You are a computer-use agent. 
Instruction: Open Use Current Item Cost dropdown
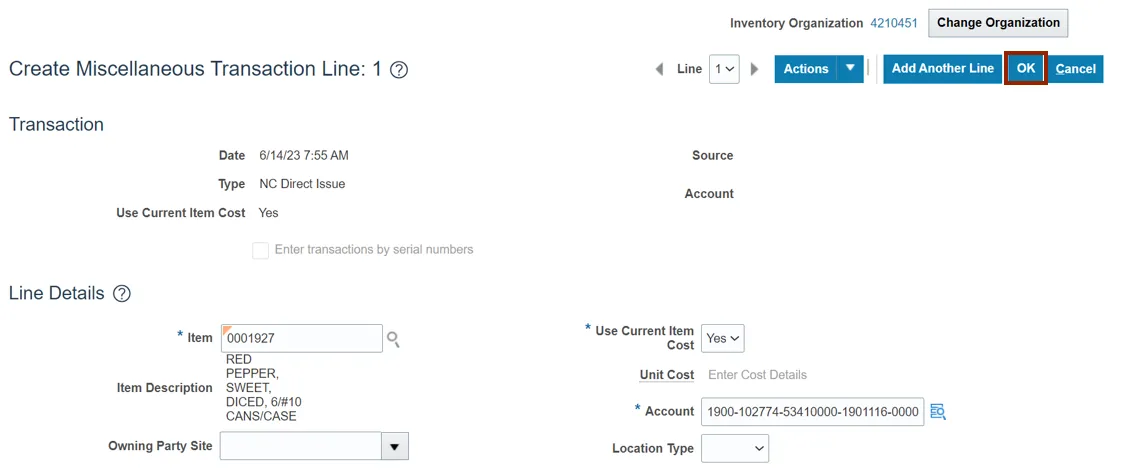click(x=723, y=339)
